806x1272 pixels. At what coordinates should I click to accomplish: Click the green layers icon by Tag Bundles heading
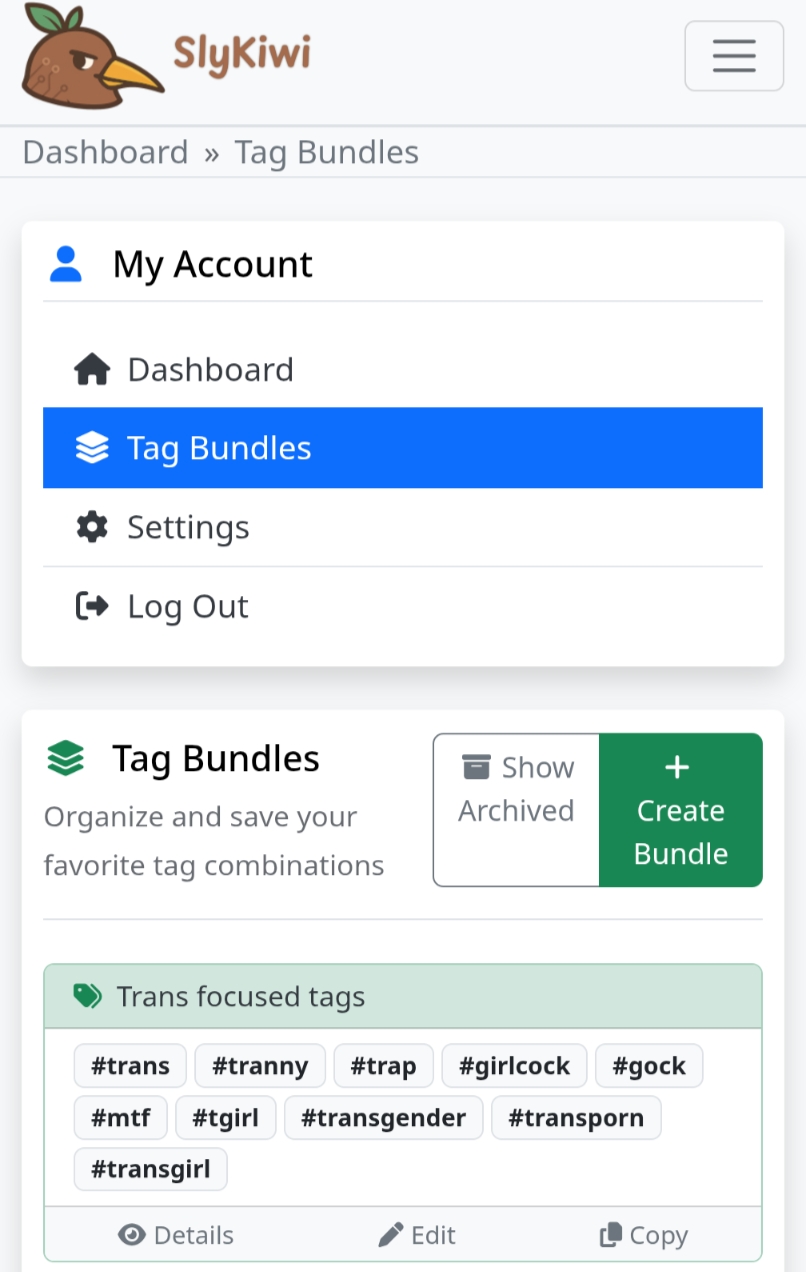pos(66,759)
